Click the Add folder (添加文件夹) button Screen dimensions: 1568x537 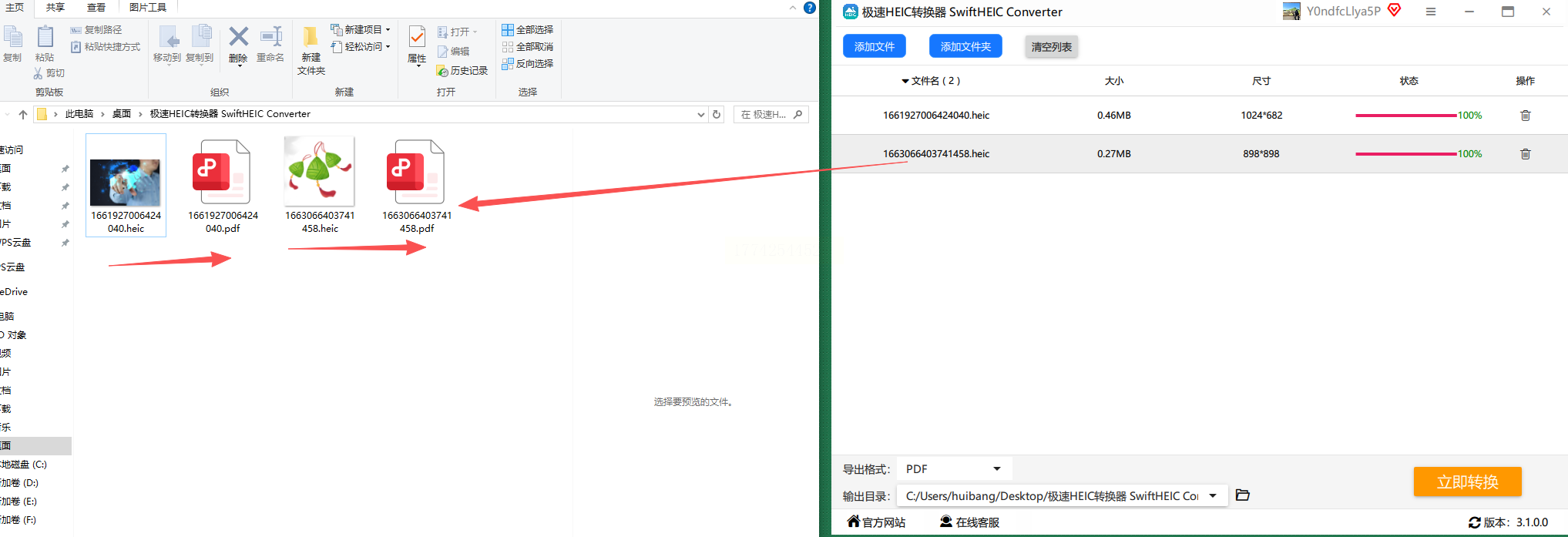tap(965, 46)
